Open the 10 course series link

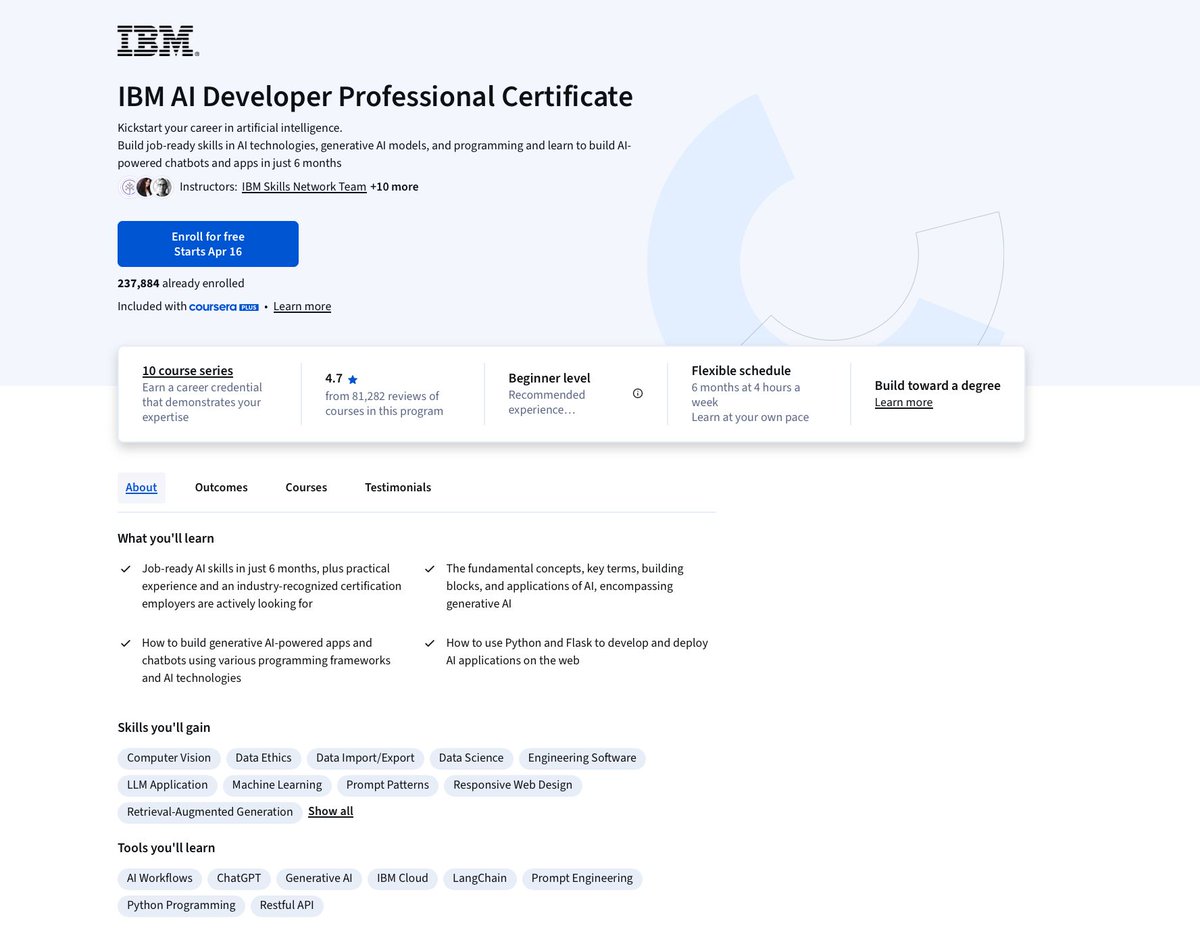coord(187,370)
